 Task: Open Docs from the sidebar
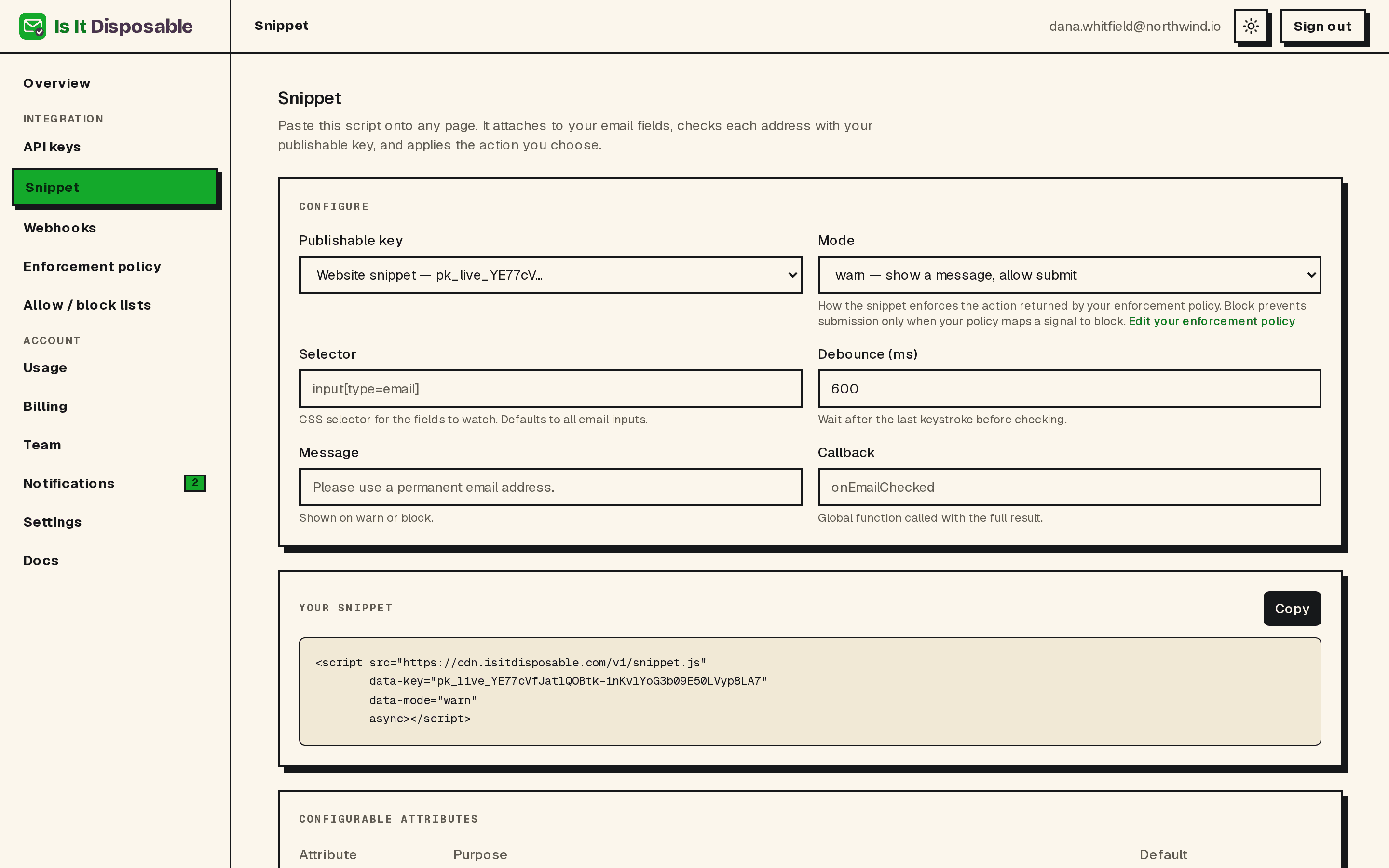[x=41, y=560]
